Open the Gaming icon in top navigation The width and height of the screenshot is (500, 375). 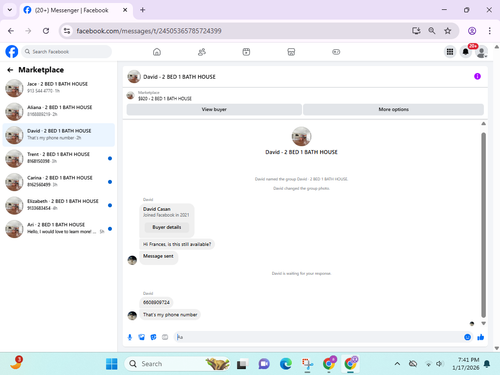click(336, 52)
